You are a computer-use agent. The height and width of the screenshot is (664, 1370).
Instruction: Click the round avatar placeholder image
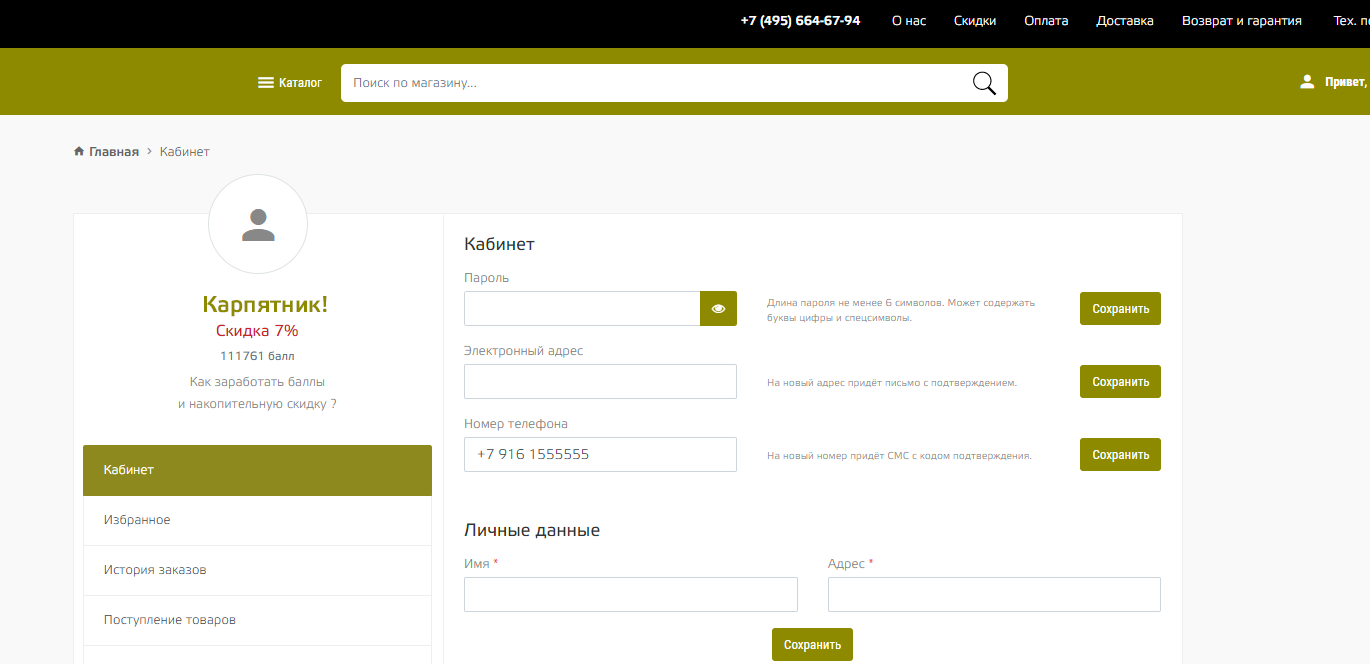[x=258, y=225]
